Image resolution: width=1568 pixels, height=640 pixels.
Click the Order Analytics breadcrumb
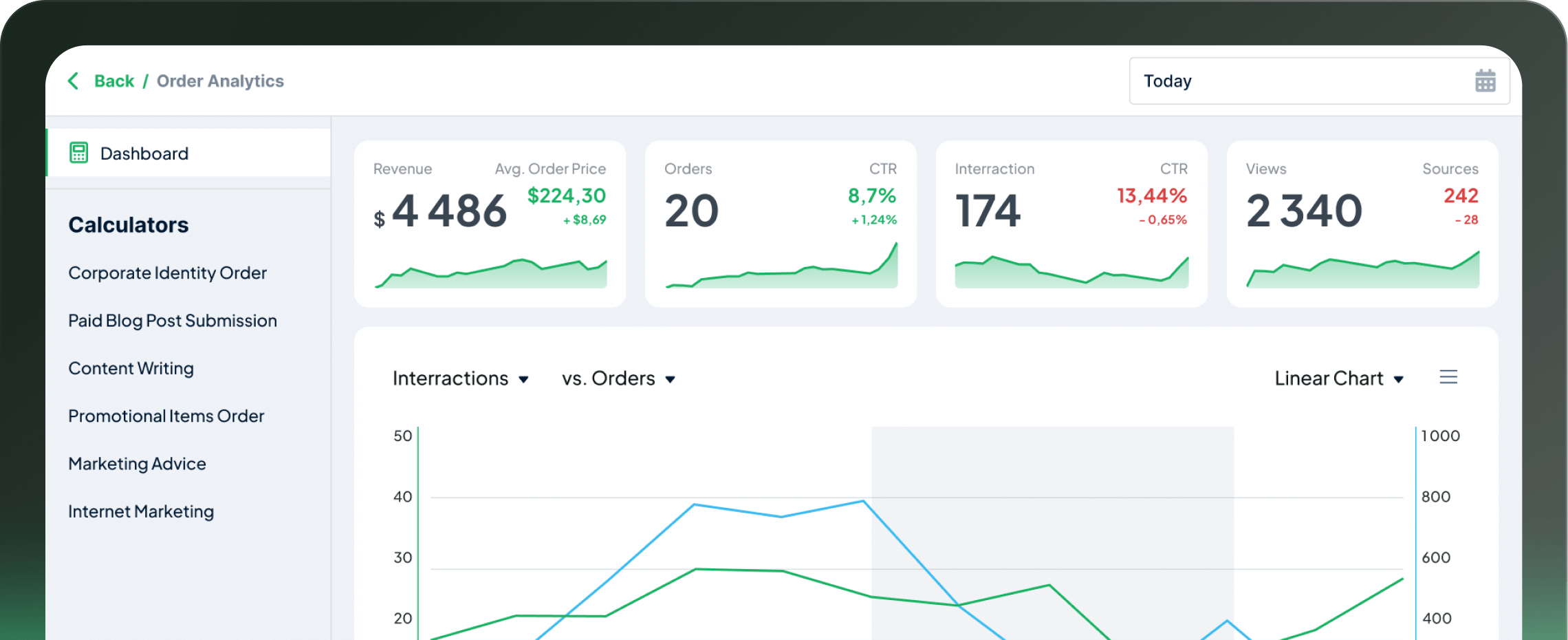coord(220,81)
